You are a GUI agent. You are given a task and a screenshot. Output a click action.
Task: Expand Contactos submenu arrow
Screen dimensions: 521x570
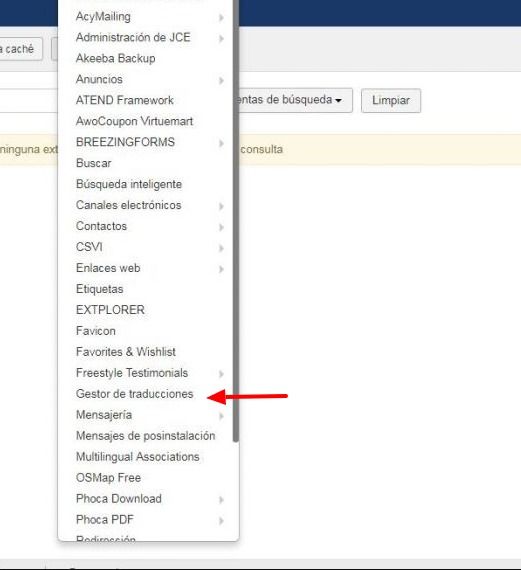[221, 227]
